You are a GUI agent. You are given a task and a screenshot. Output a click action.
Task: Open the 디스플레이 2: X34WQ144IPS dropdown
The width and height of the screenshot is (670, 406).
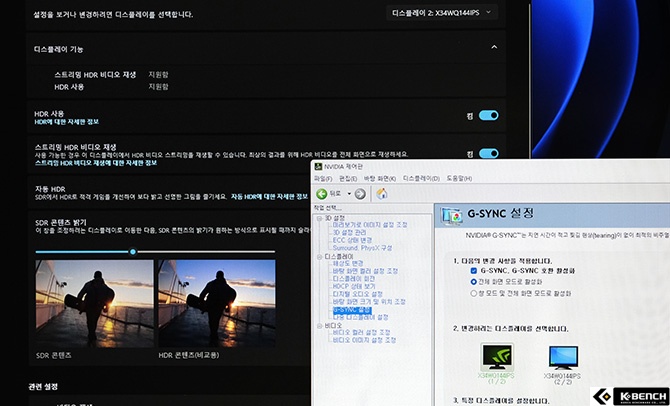click(442, 13)
